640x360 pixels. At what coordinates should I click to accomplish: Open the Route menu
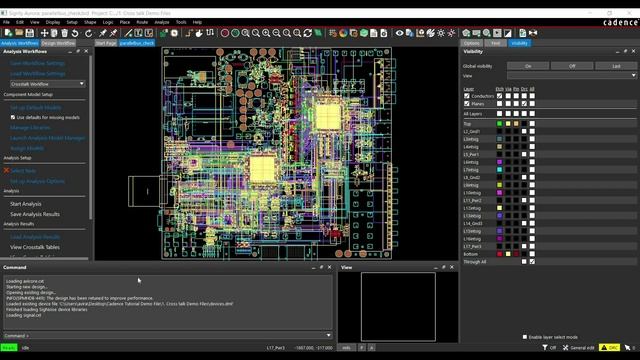coord(142,22)
